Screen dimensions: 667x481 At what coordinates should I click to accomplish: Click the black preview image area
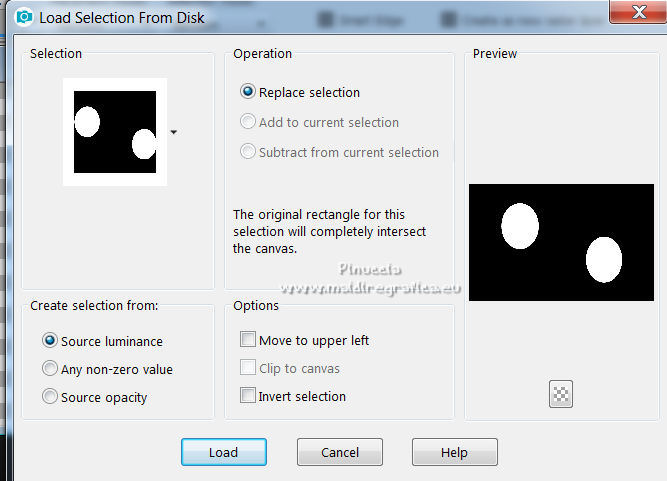coord(561,242)
